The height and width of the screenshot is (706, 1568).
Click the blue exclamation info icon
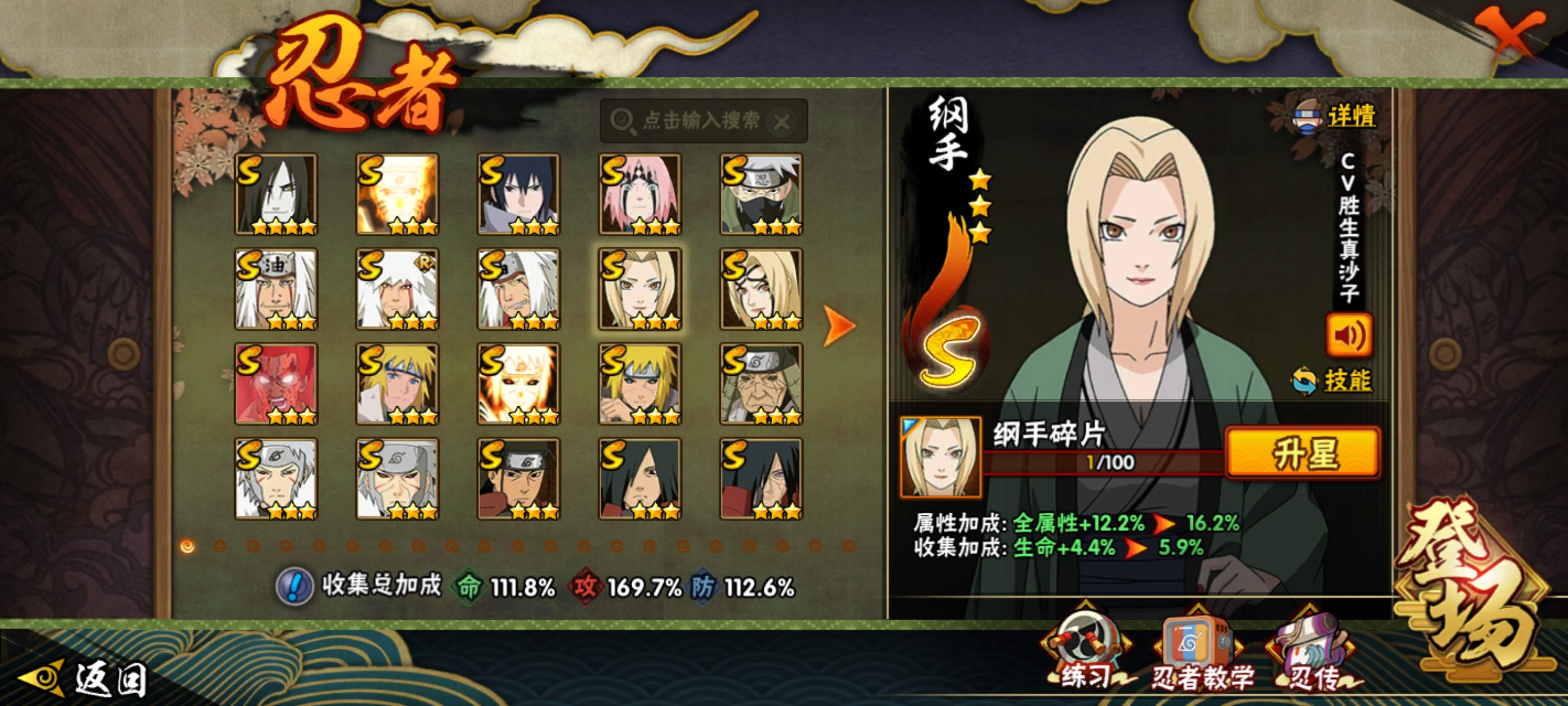click(295, 586)
